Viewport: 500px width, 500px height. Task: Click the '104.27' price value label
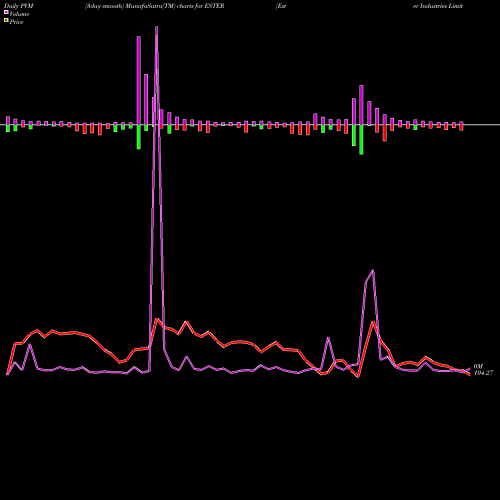tap(483, 373)
